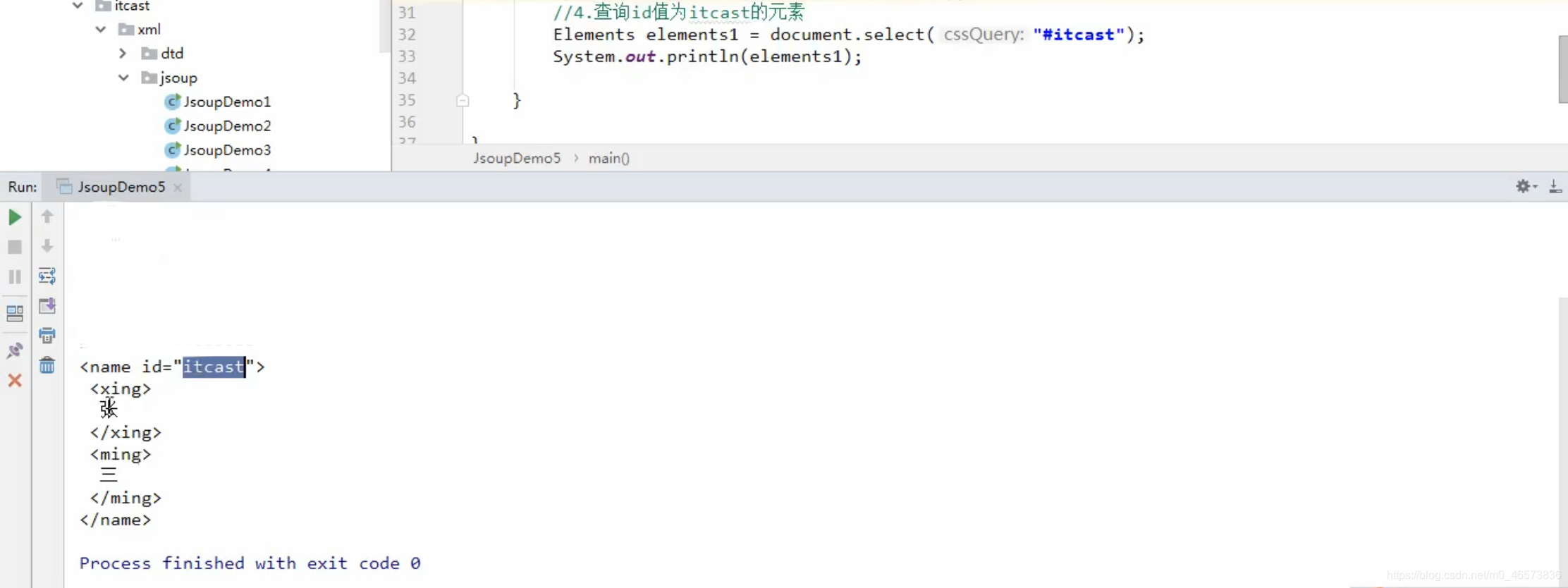
Task: Click the pause output icon
Action: [14, 276]
